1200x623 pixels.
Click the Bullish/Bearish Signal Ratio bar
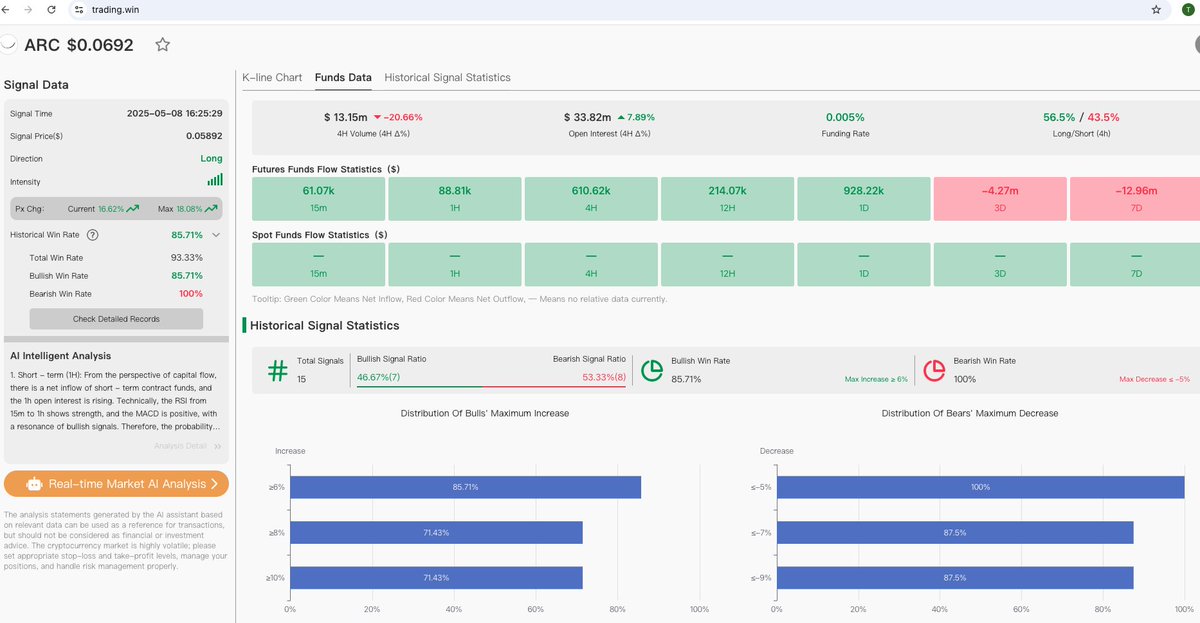491,386
